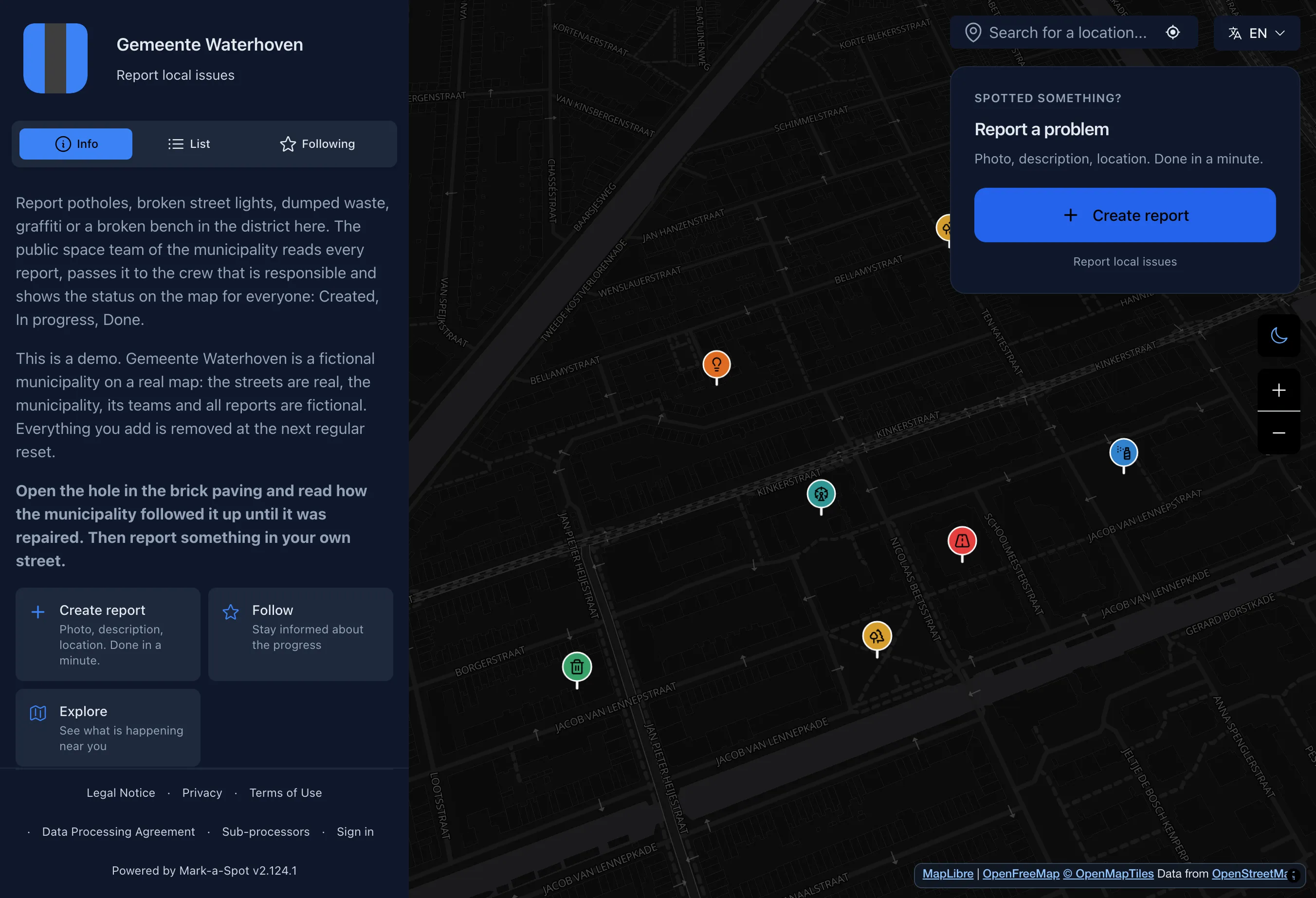Image resolution: width=1316 pixels, height=898 pixels.
Task: Open the Terms of Use link
Action: 285,793
